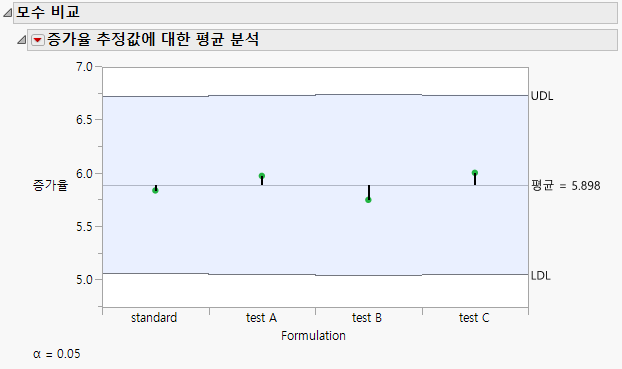622x369 pixels.
Task: Click the test A axis label
Action: (x=261, y=318)
